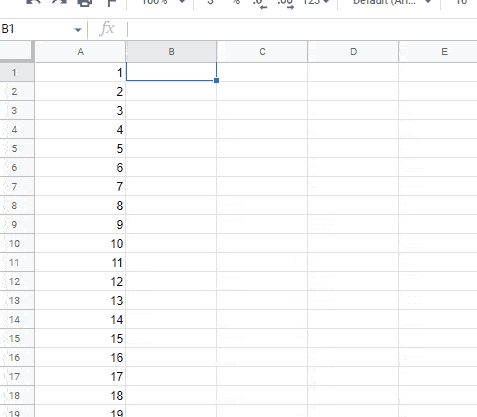477x417 pixels.
Task: Select cell A8 containing 8
Action: point(80,205)
